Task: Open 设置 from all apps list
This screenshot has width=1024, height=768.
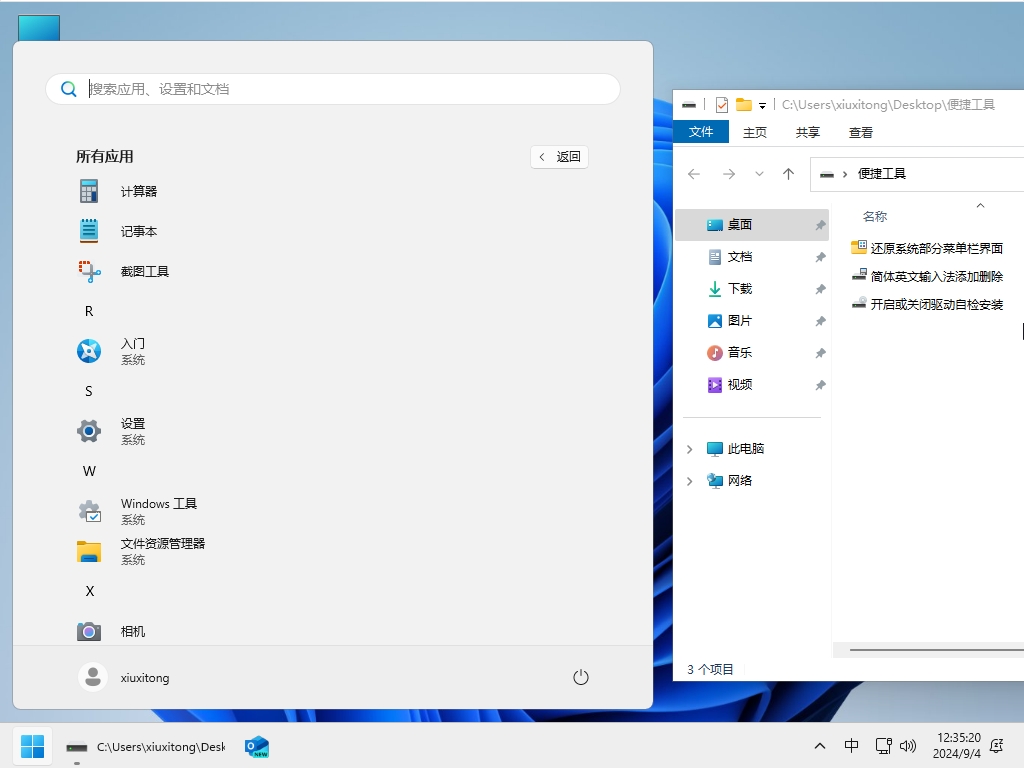Action: [x=131, y=431]
